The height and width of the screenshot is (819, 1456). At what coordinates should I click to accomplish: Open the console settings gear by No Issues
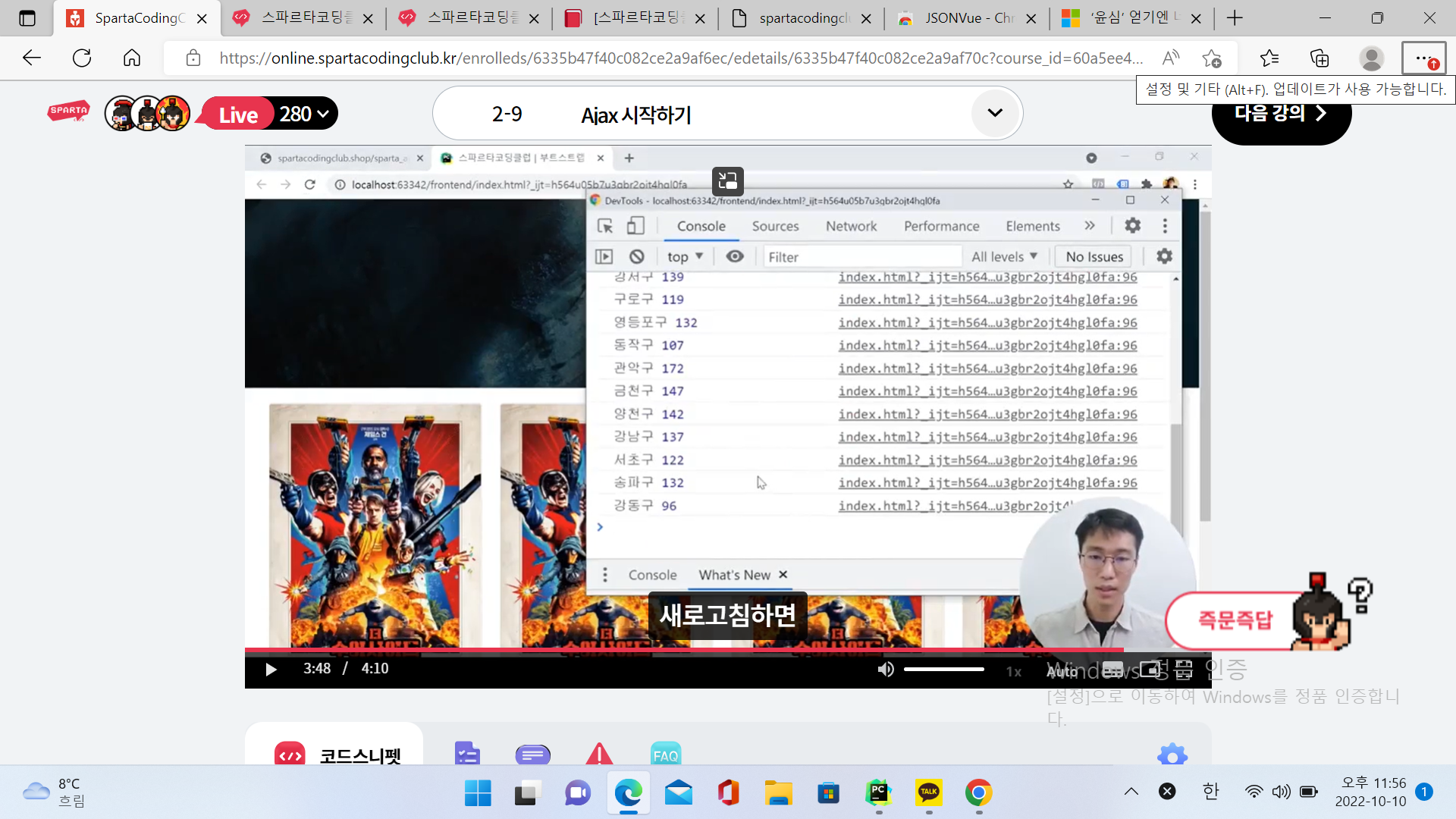pos(1164,256)
